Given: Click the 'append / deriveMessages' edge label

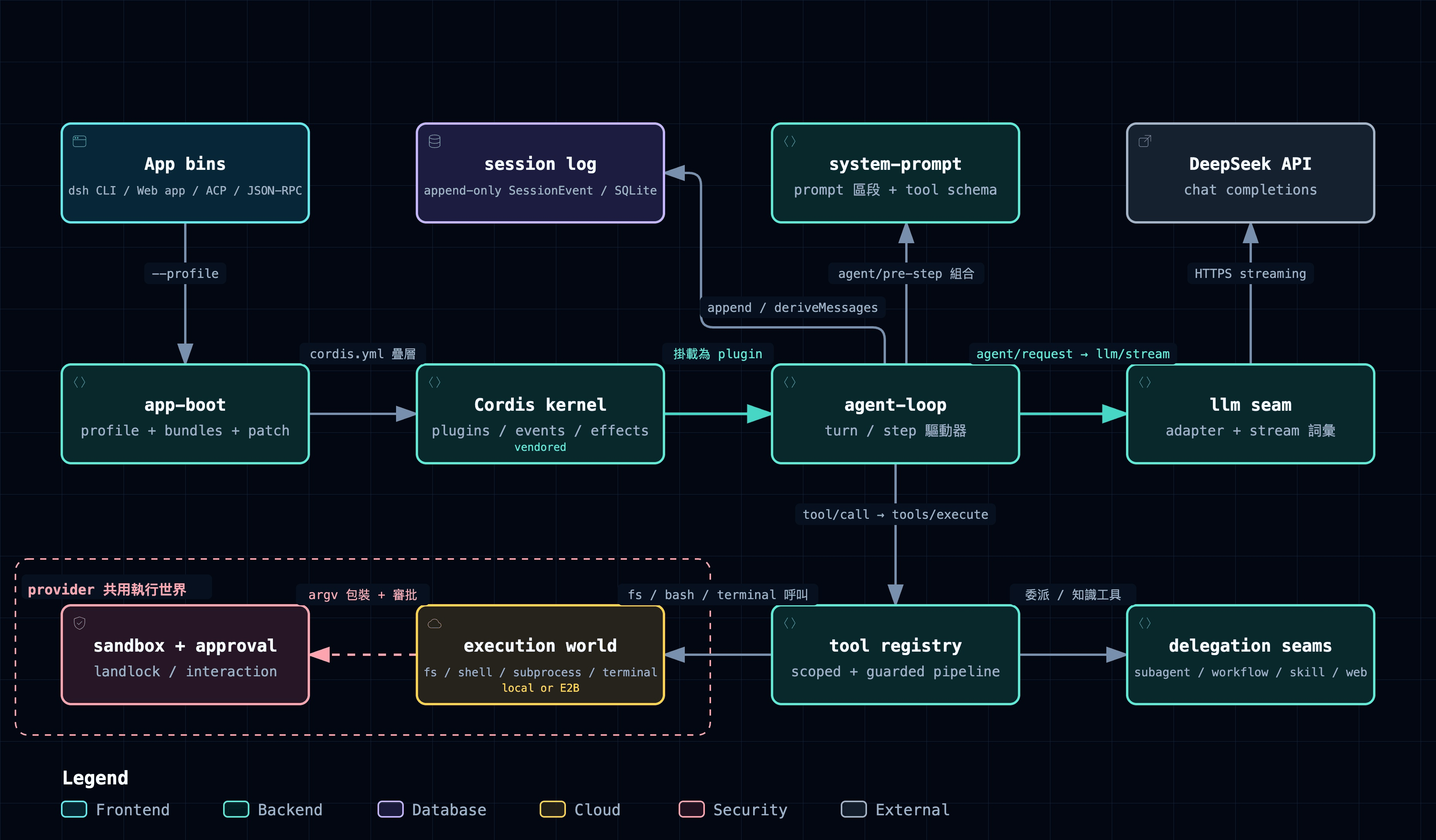Looking at the screenshot, I should pyautogui.click(x=792, y=308).
